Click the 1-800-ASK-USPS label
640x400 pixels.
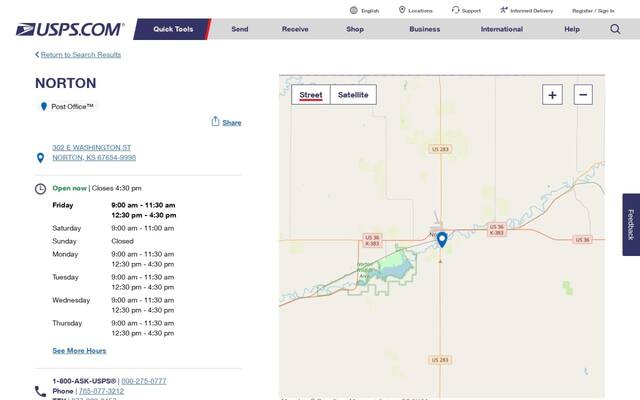pos(84,381)
